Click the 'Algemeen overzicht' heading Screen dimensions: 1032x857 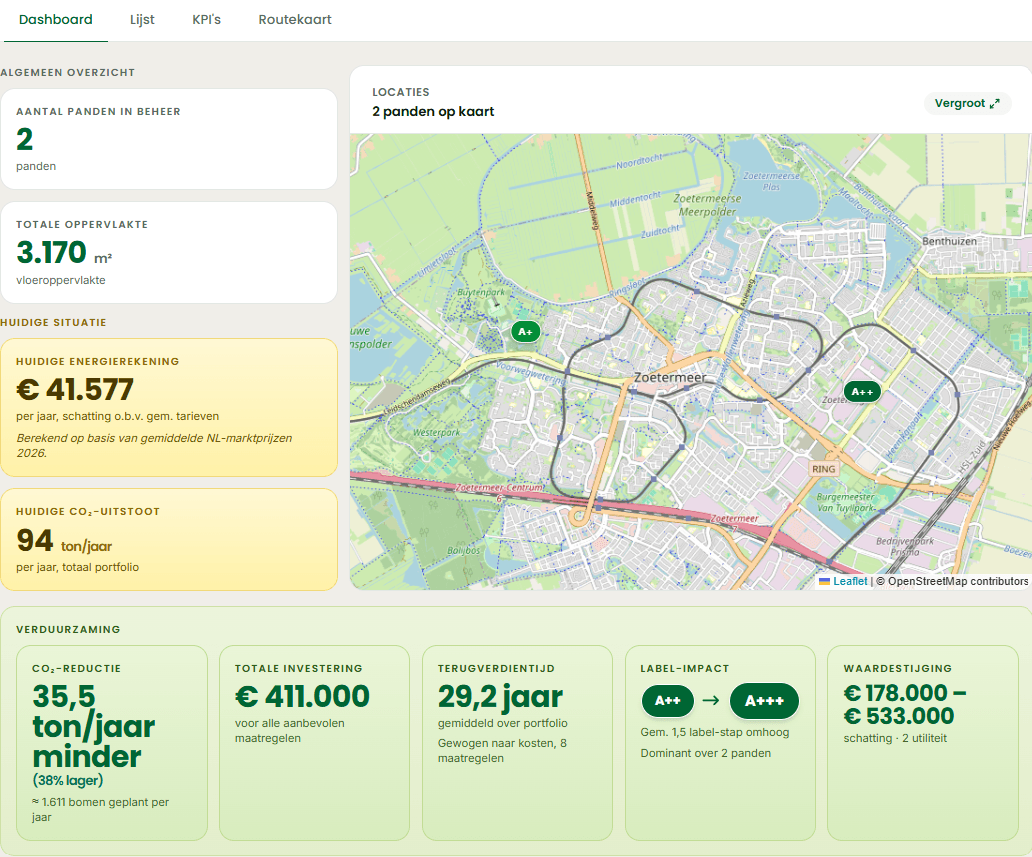coord(68,72)
